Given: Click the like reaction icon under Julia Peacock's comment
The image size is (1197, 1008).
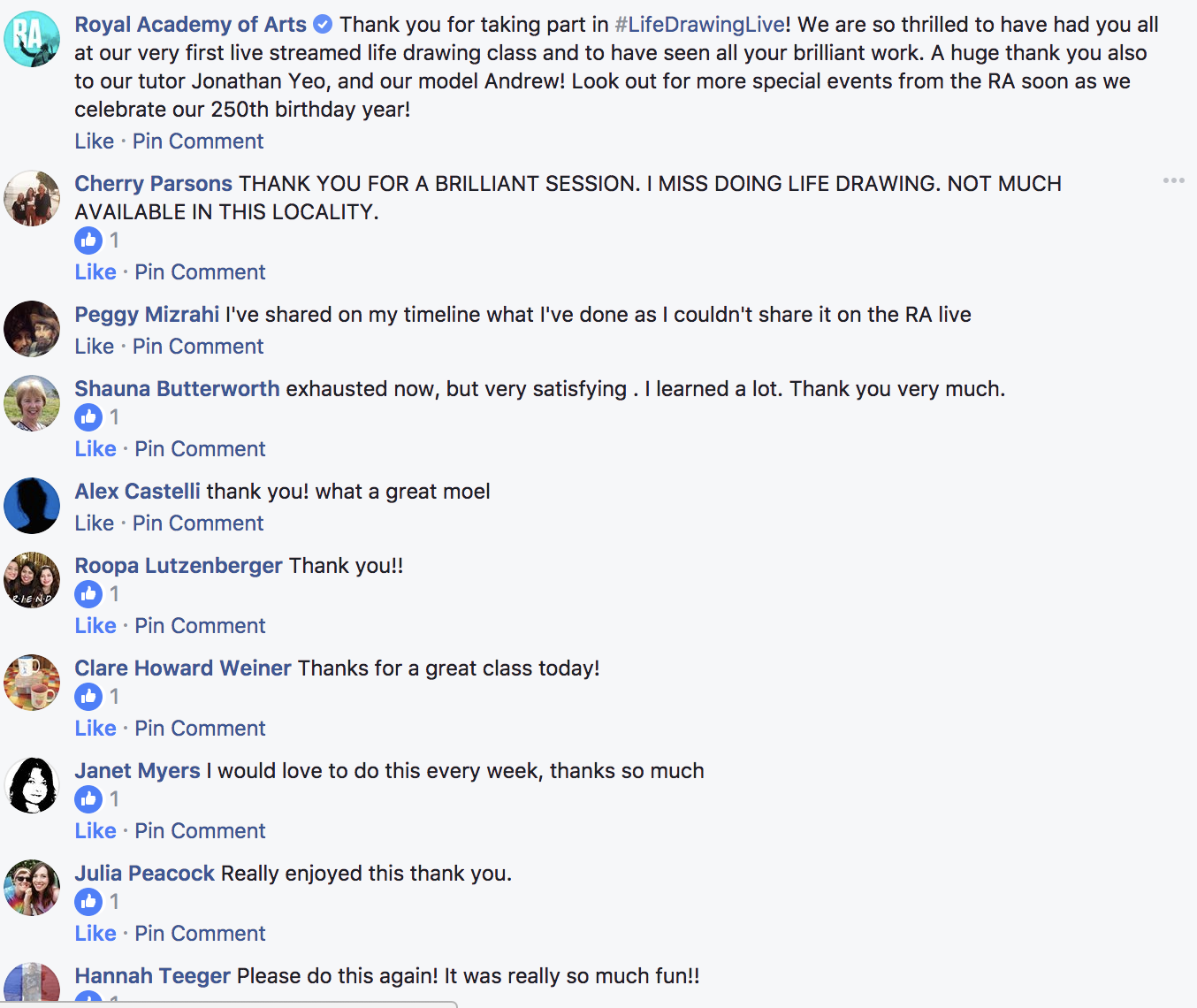Looking at the screenshot, I should [x=88, y=902].
